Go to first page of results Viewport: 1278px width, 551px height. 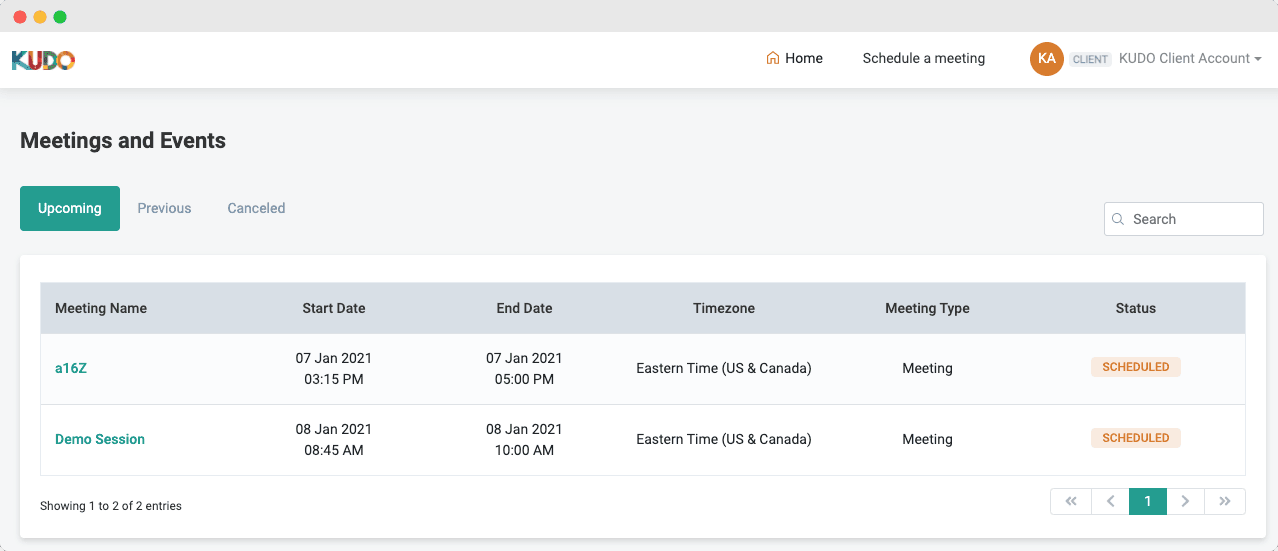[x=1070, y=501]
